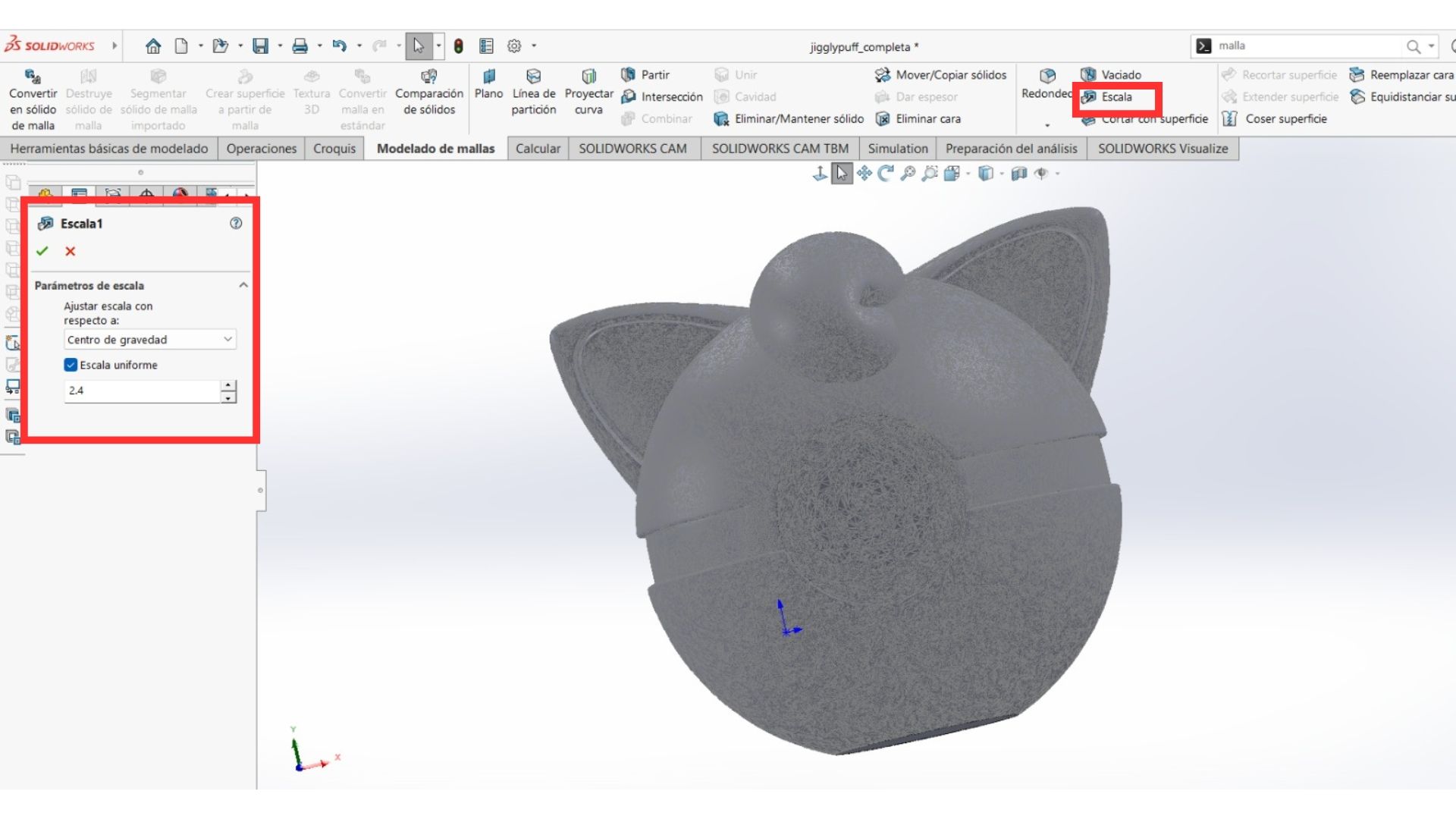The width and height of the screenshot is (1456, 819).
Task: Decrease scale factor with down spinner
Action: coord(228,397)
